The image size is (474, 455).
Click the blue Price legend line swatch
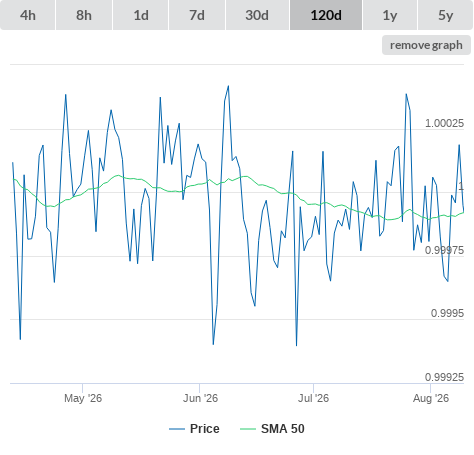point(177,429)
